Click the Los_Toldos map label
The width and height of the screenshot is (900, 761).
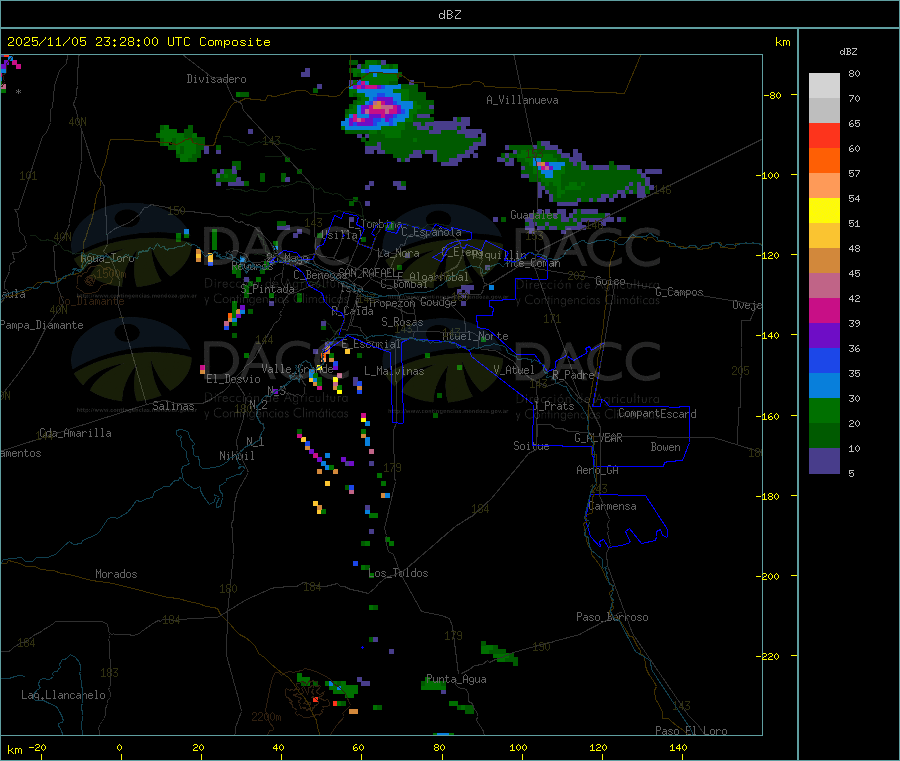[399, 573]
